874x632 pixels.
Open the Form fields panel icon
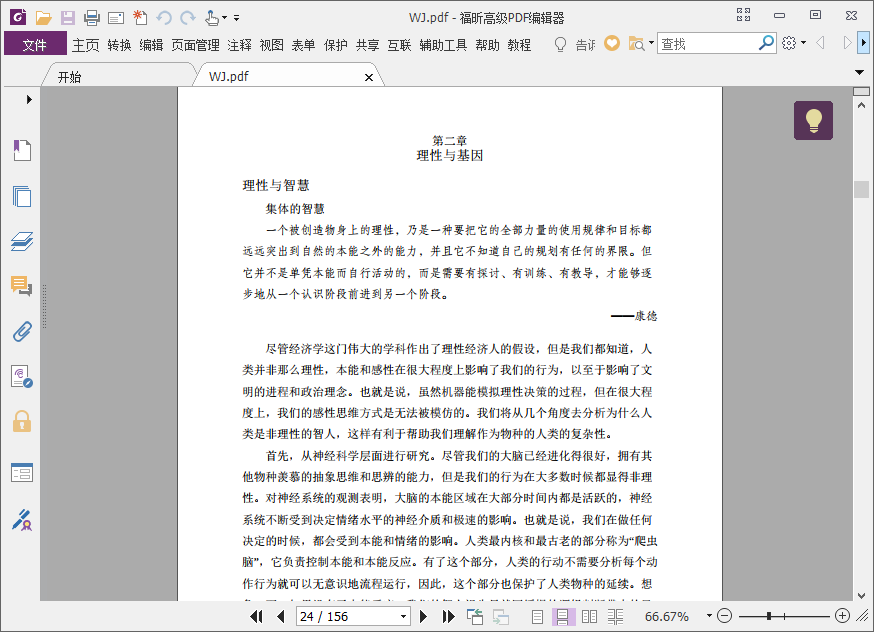[22, 473]
